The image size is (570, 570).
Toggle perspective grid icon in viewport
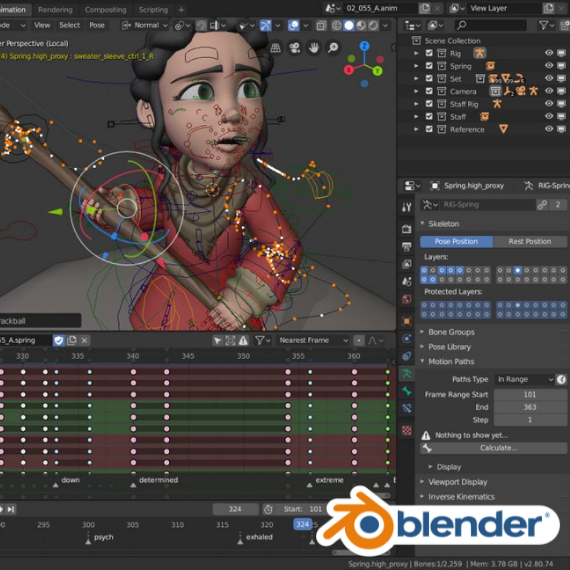276,47
